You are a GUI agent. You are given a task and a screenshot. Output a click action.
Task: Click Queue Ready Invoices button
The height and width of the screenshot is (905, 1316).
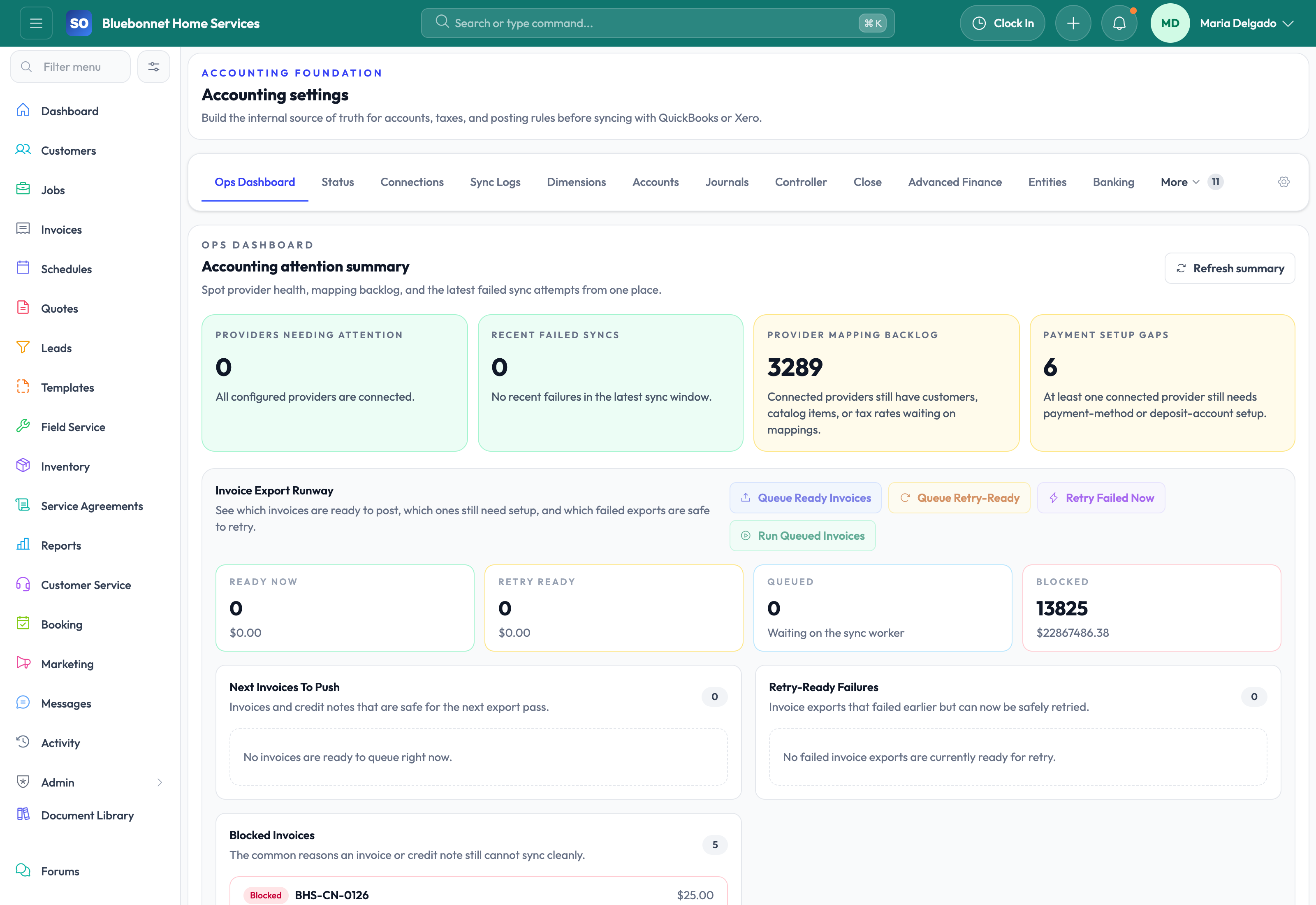(x=805, y=498)
